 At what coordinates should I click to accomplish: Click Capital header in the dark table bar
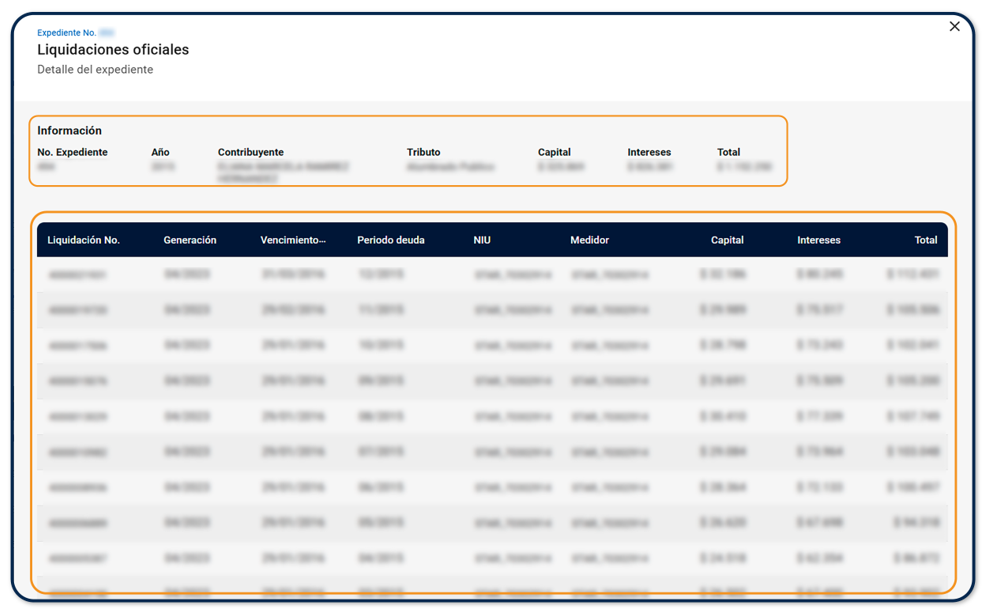tap(727, 240)
